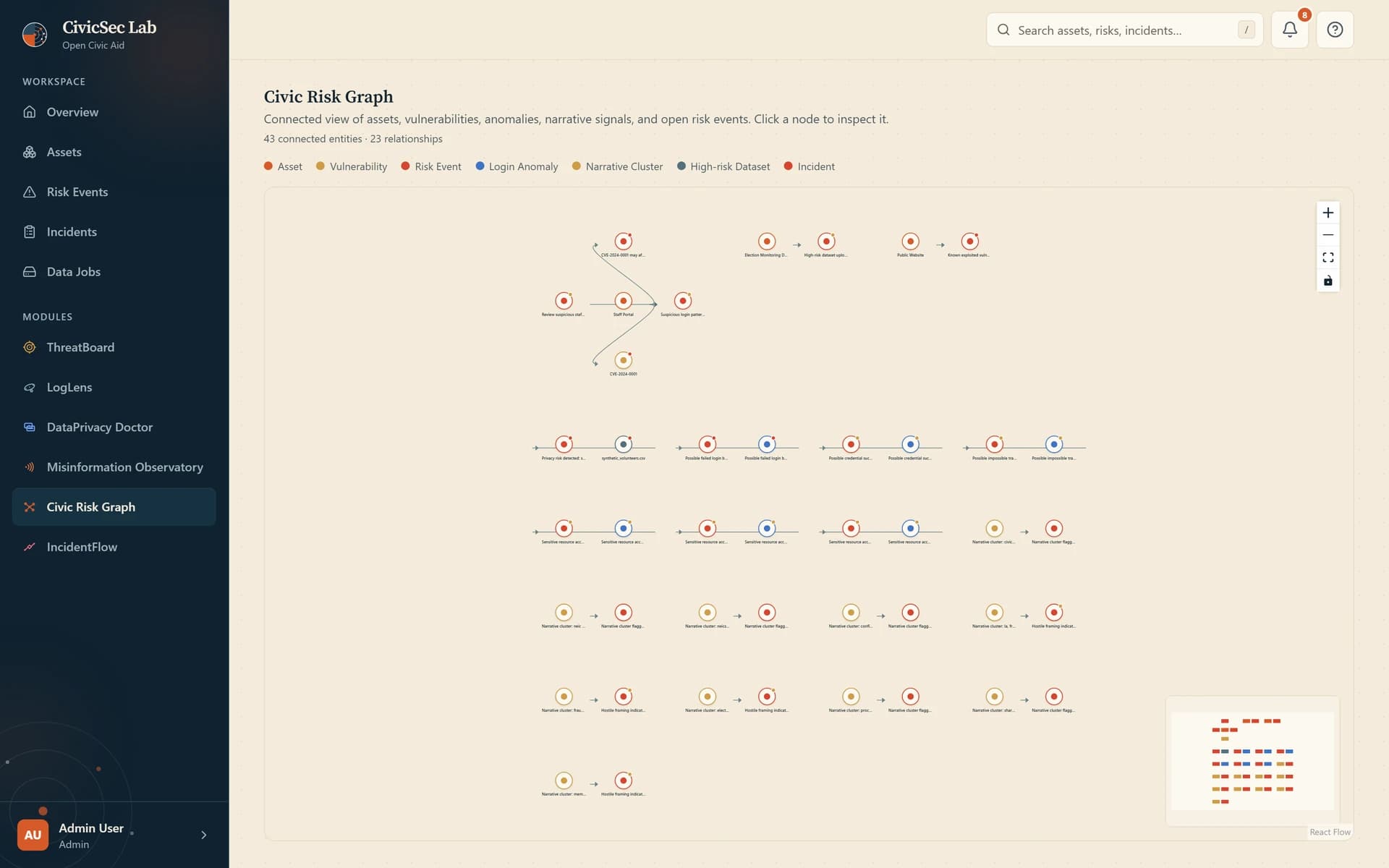Click the CivicSec Lab logo icon

click(35, 34)
